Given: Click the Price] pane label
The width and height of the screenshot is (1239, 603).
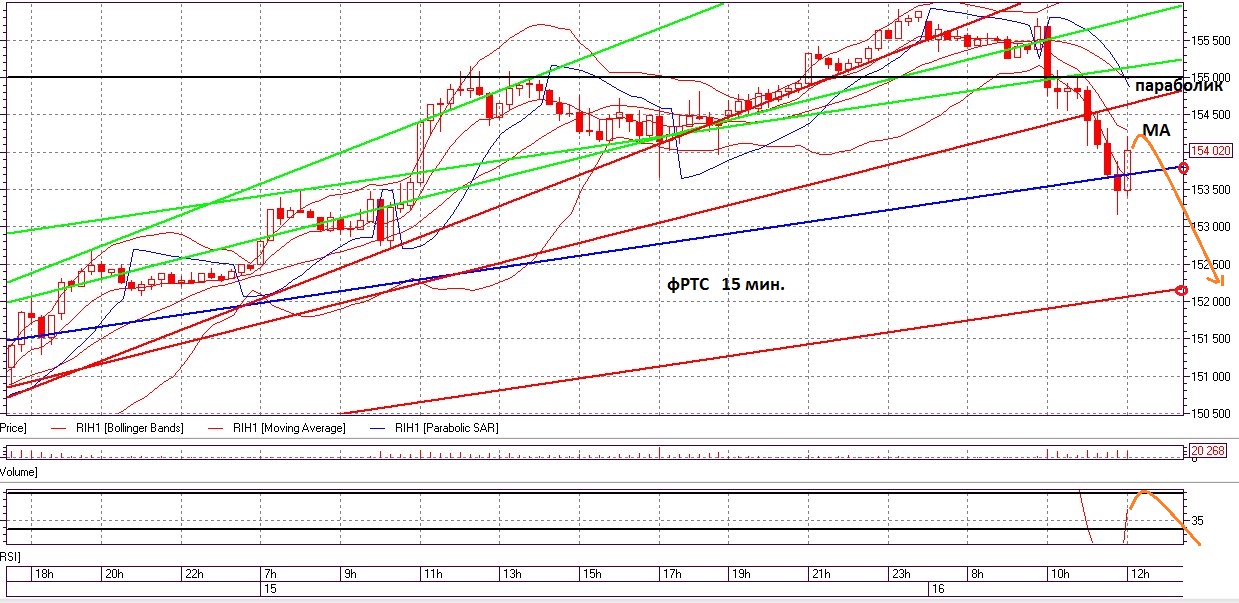Looking at the screenshot, I should click(12, 428).
